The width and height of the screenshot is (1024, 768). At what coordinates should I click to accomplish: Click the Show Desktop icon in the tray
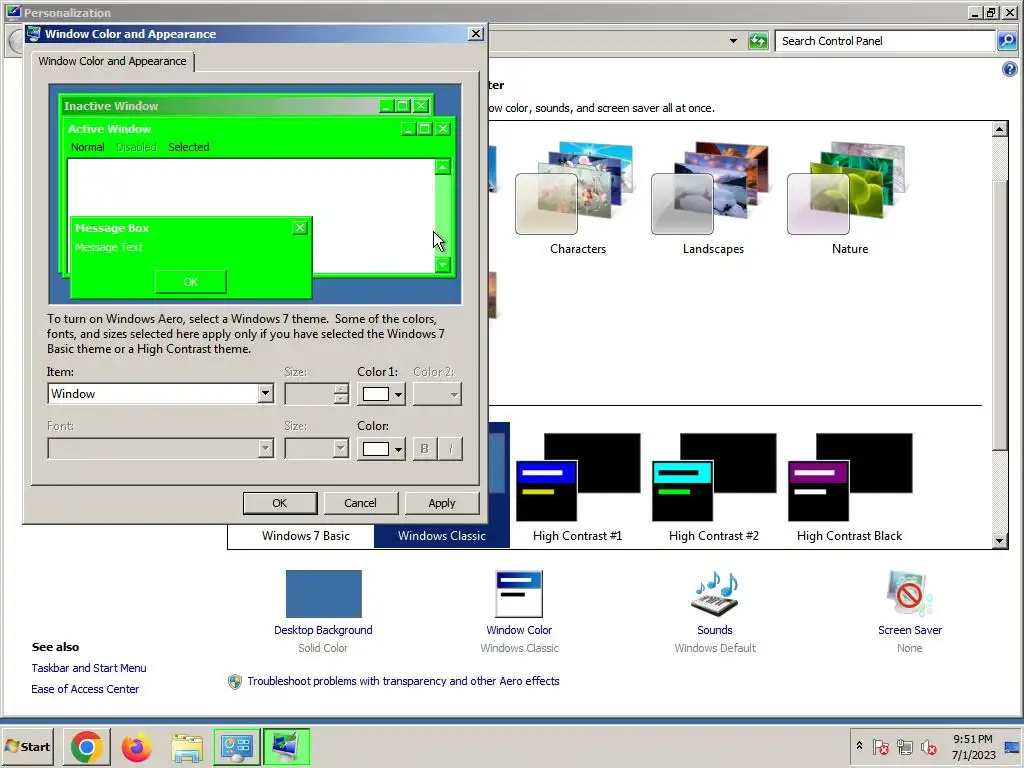(x=1012, y=746)
